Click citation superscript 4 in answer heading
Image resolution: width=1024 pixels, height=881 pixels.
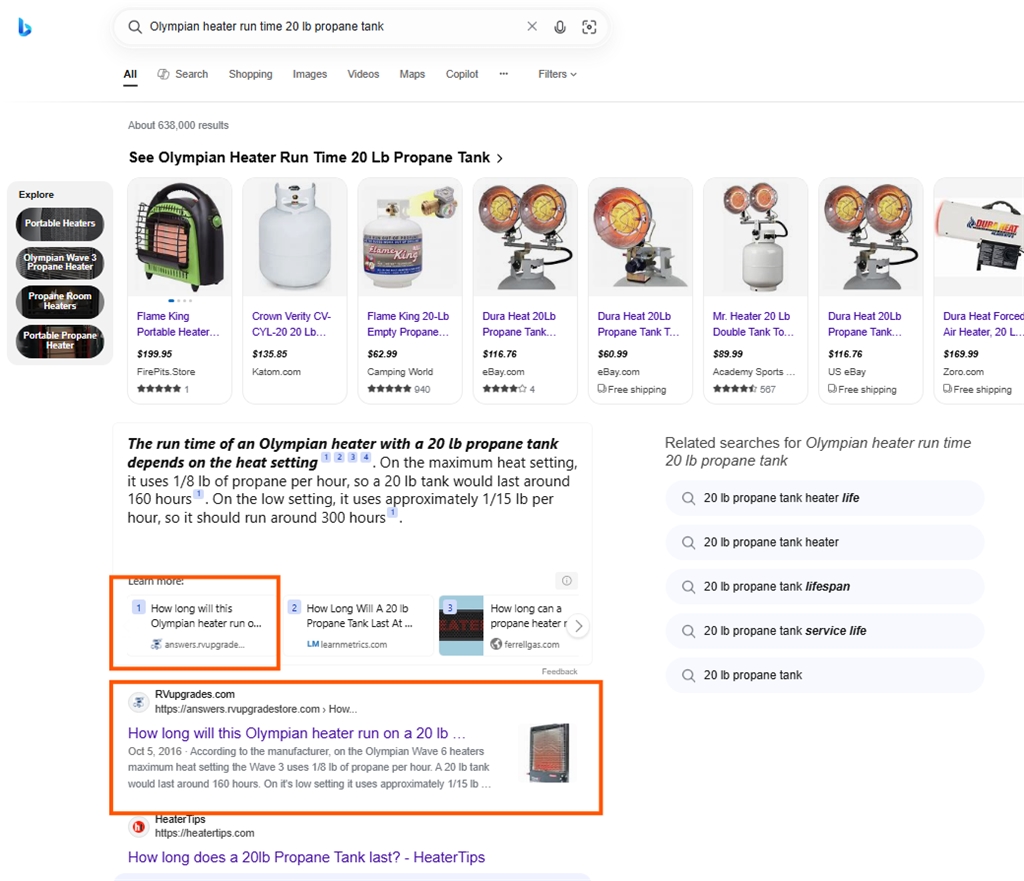coord(366,457)
